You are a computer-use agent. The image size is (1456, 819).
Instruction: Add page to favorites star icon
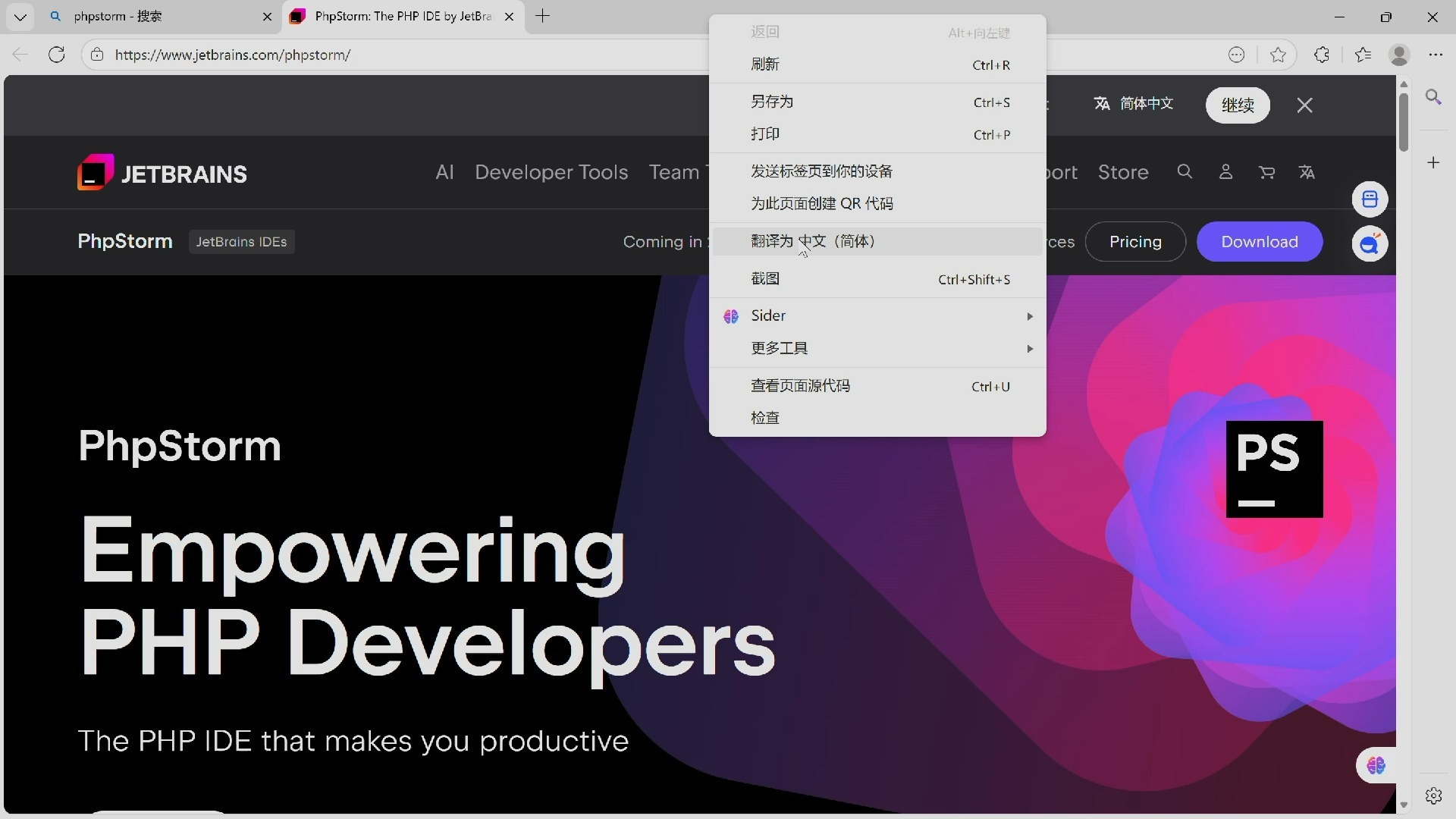[1279, 55]
